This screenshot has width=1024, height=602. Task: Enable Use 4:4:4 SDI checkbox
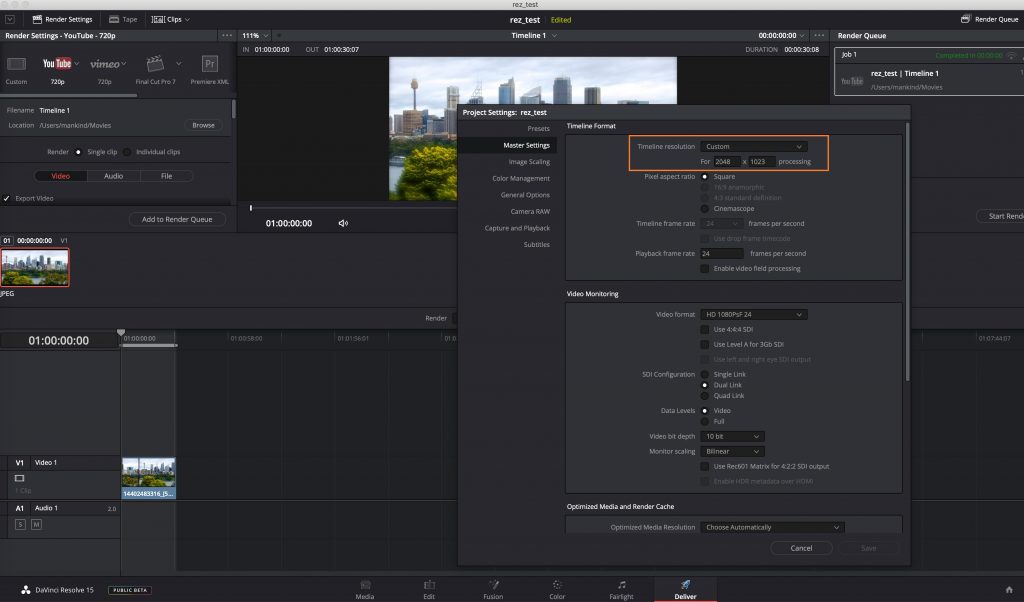(x=705, y=330)
